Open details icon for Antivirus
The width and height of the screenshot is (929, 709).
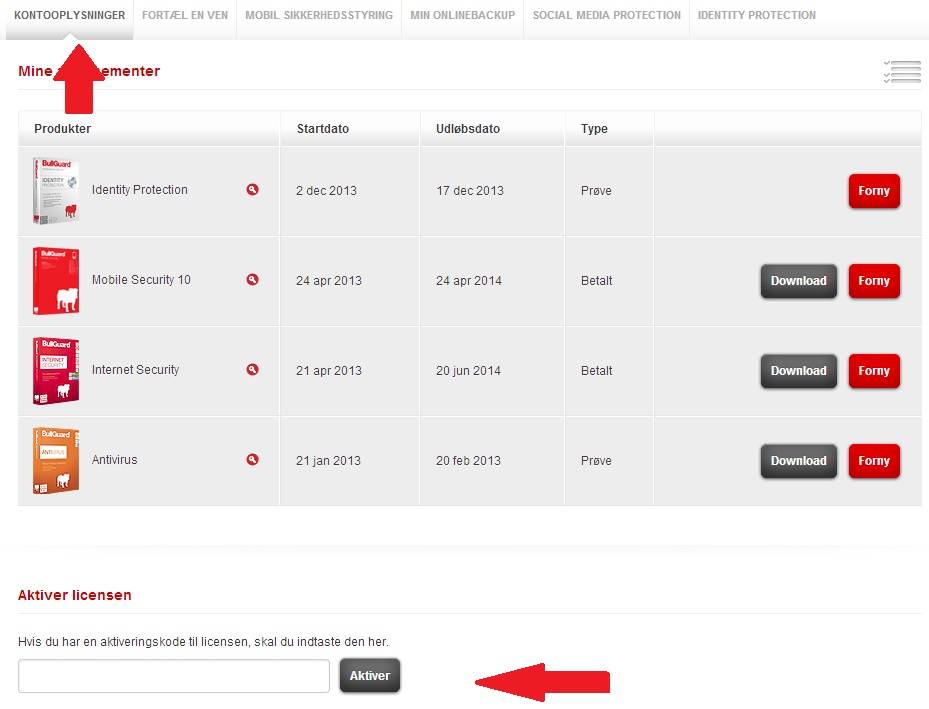[252, 460]
